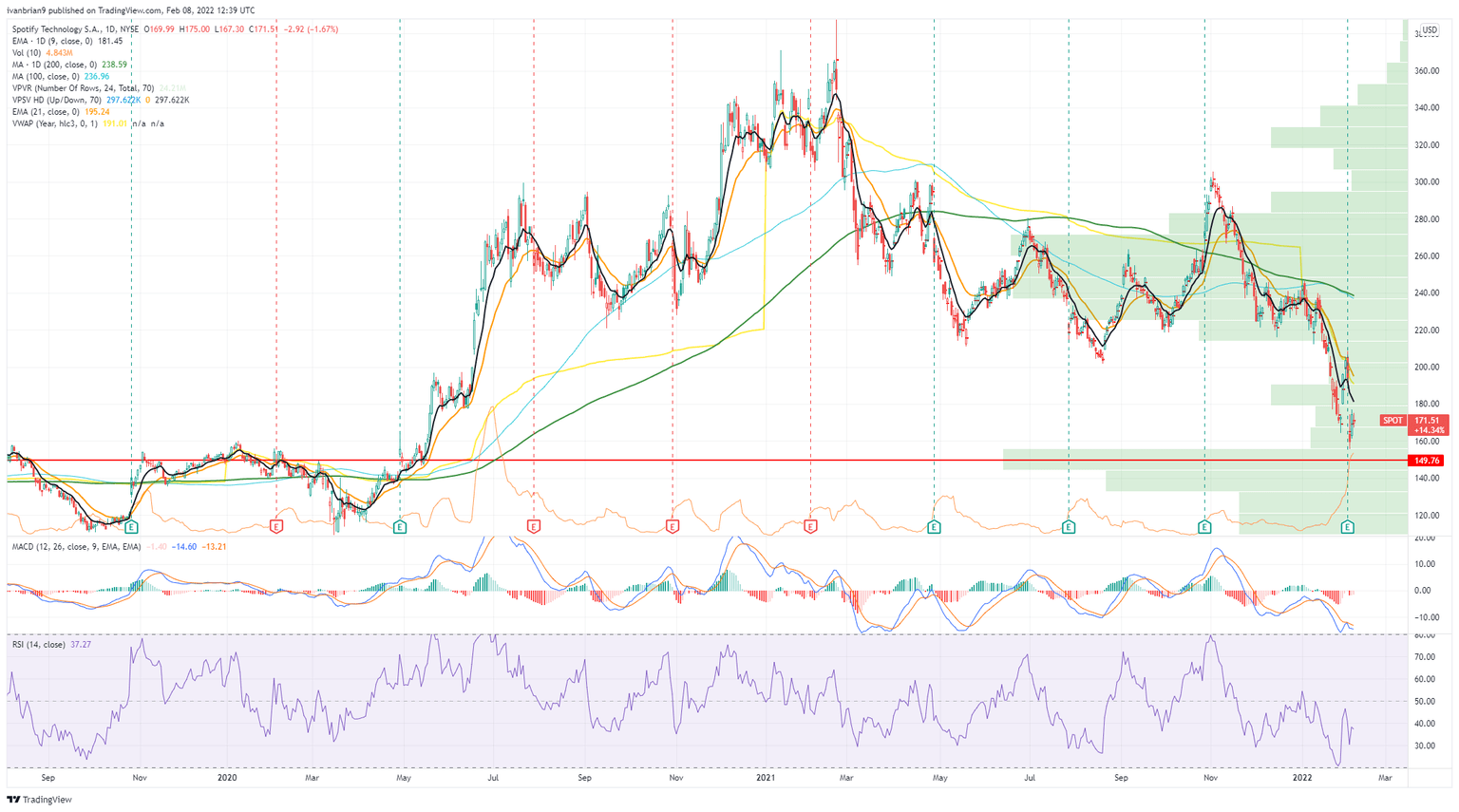This screenshot has width=1459, height=812.
Task: Click the TradingView logo at the bottom
Action: pos(39,800)
